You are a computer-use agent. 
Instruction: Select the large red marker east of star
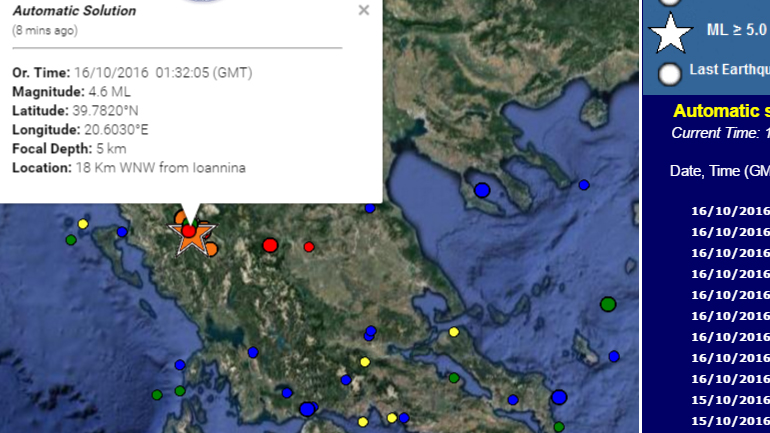pos(270,245)
